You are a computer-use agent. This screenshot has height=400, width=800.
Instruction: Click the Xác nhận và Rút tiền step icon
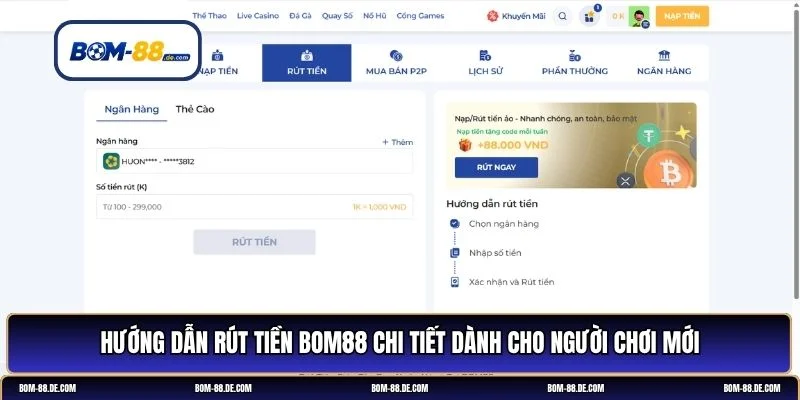click(x=455, y=282)
